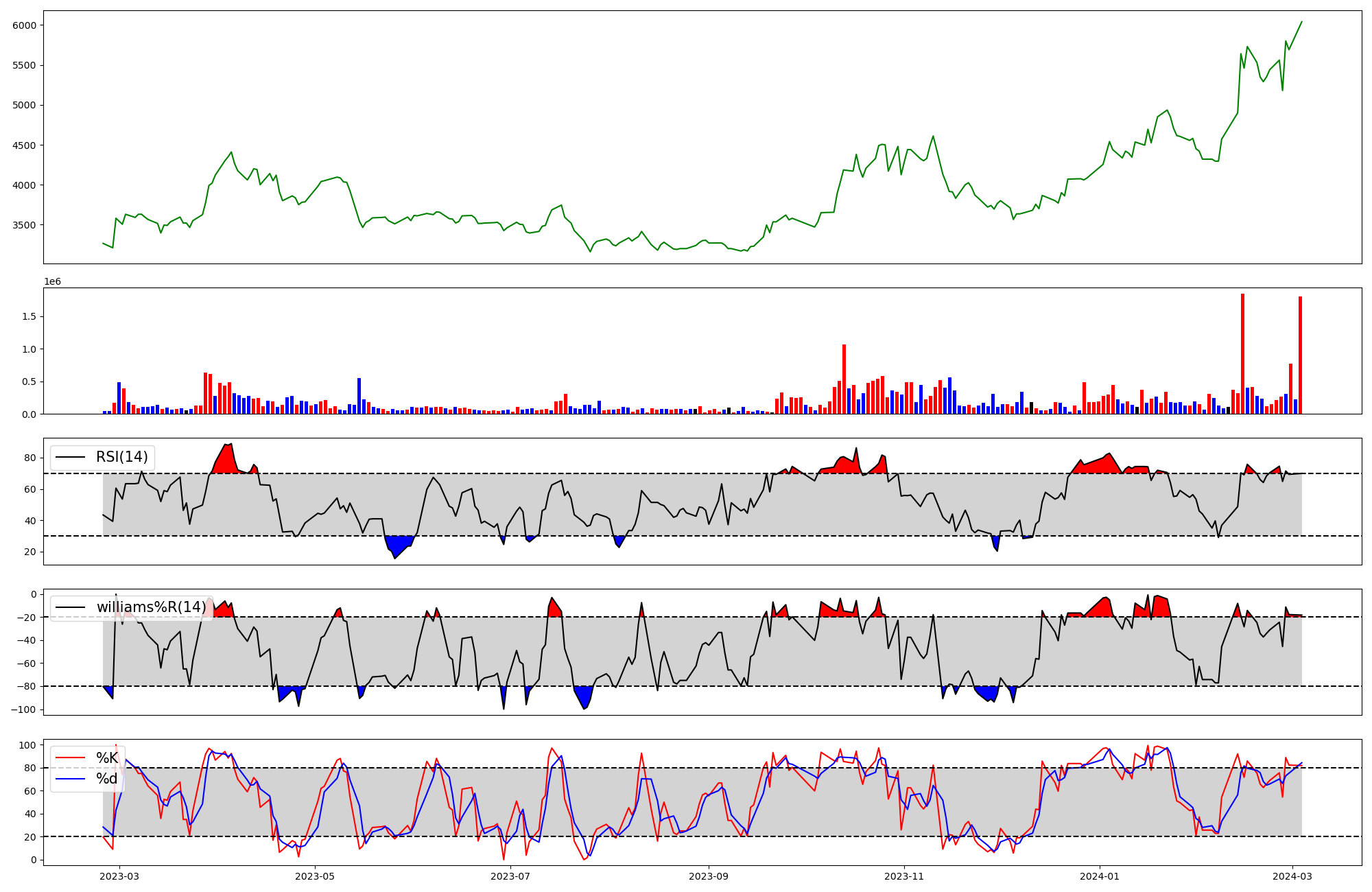The width and height of the screenshot is (1372, 892).
Task: Click the 2023-09 x-axis date label
Action: (x=709, y=876)
